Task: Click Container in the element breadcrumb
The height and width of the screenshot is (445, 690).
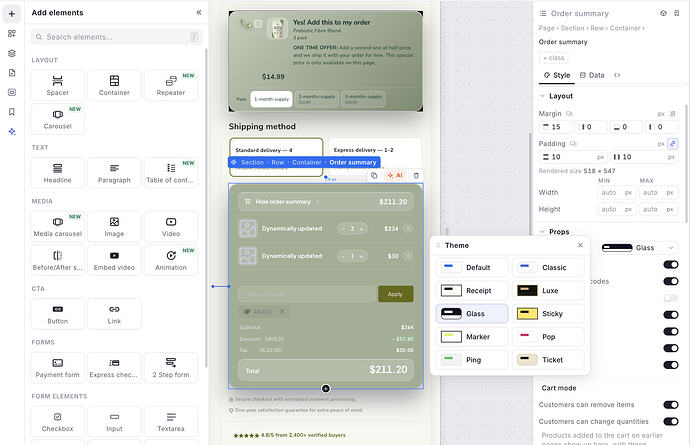Action: pos(307,162)
